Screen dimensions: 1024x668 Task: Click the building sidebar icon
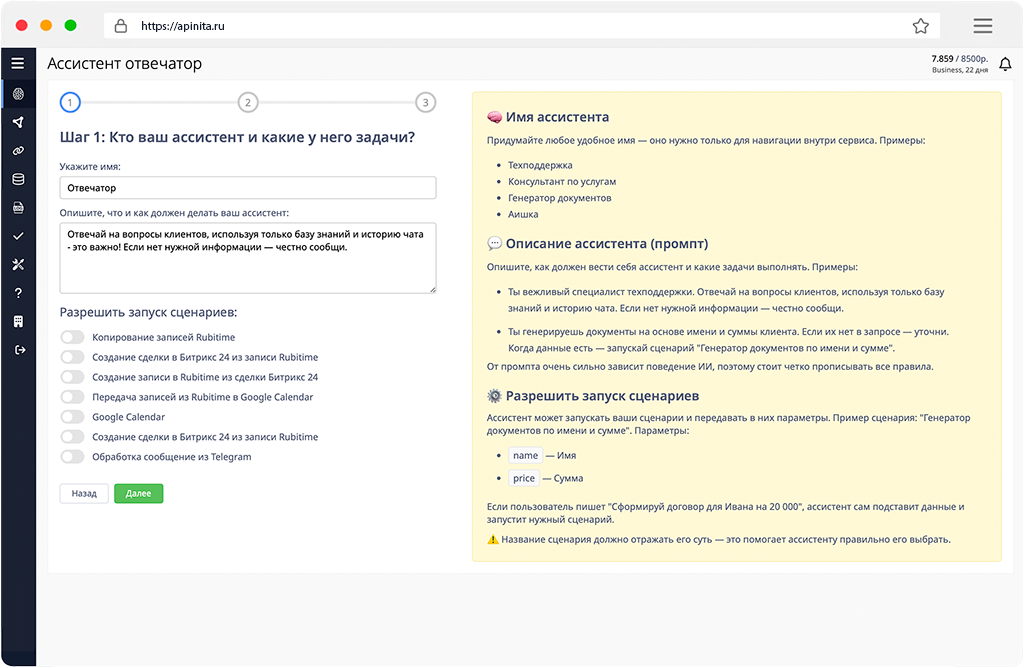17,321
